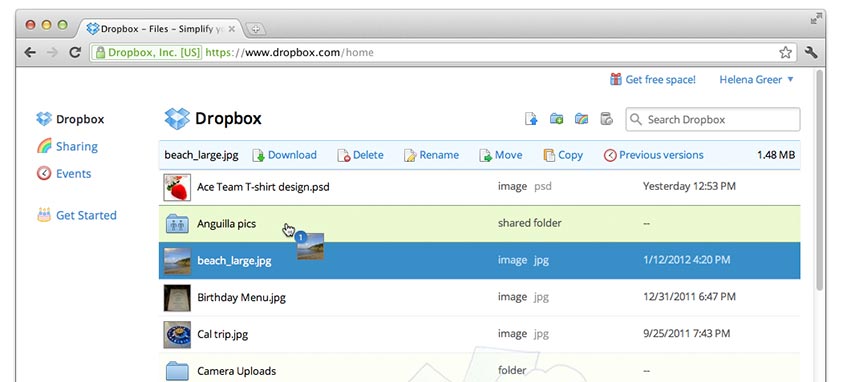Open a new browser tab
Viewport: 843px width, 382px height.
[256, 29]
